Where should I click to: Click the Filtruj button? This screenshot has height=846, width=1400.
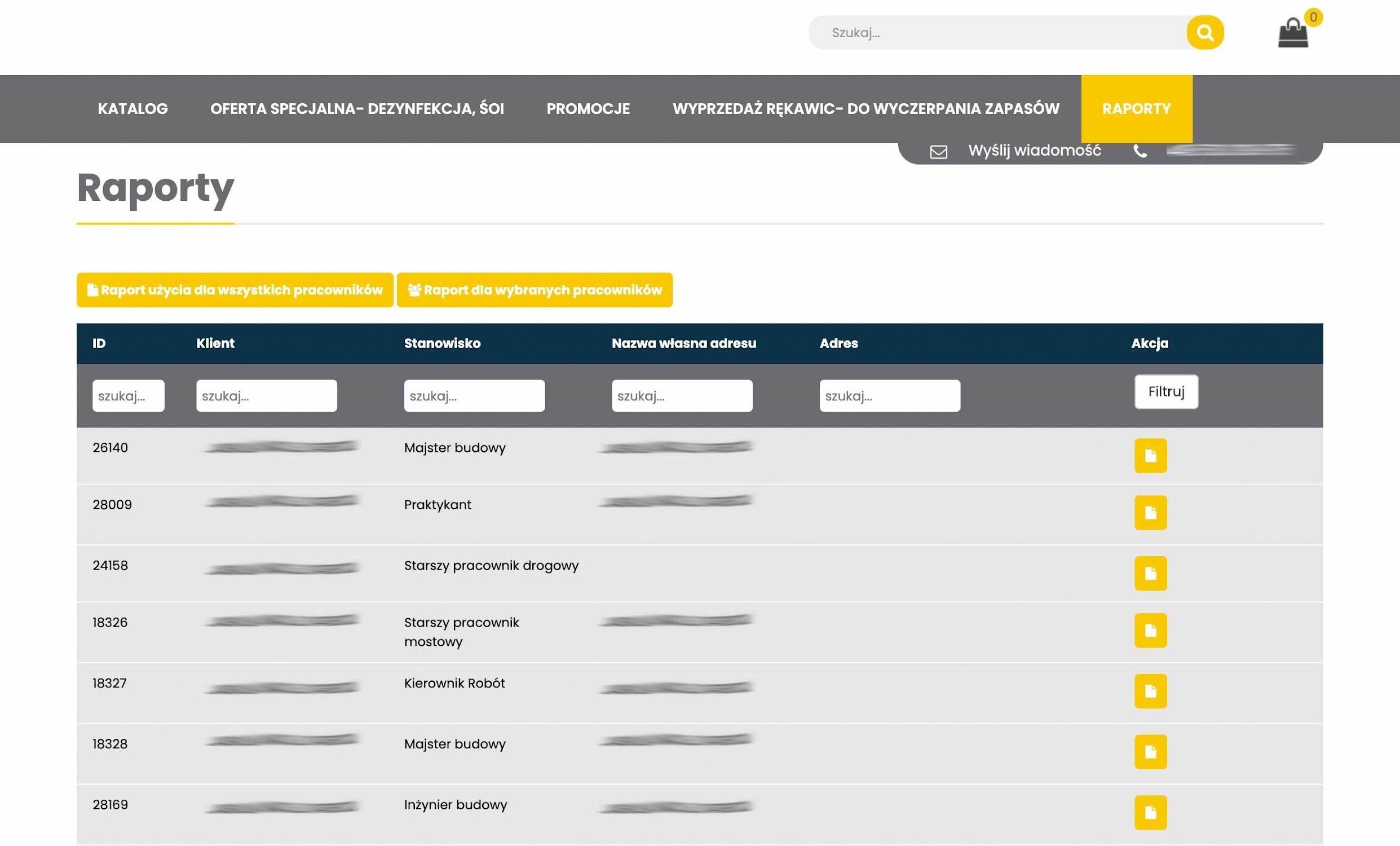pos(1166,391)
